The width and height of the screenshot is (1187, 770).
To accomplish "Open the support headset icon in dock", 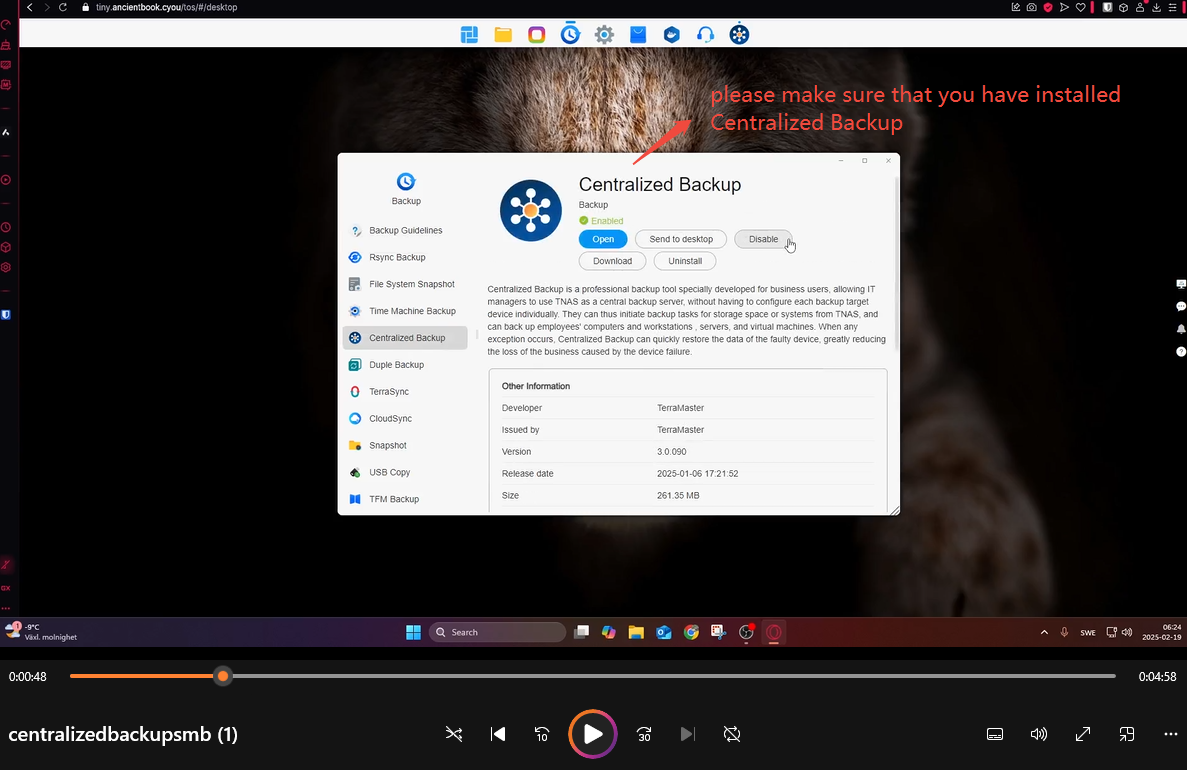I will (x=706, y=34).
